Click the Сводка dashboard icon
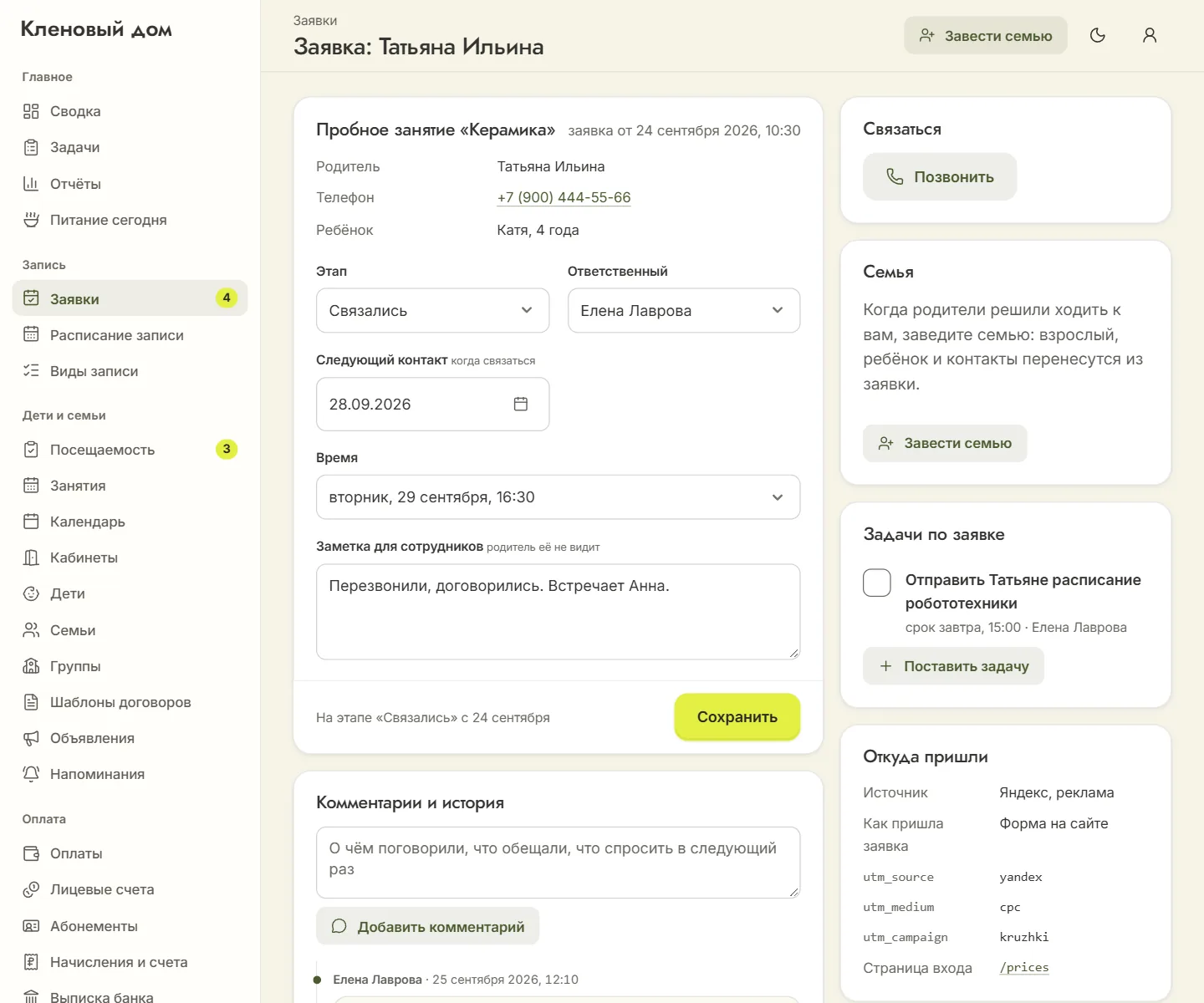The width and height of the screenshot is (1204, 1003). (31, 111)
